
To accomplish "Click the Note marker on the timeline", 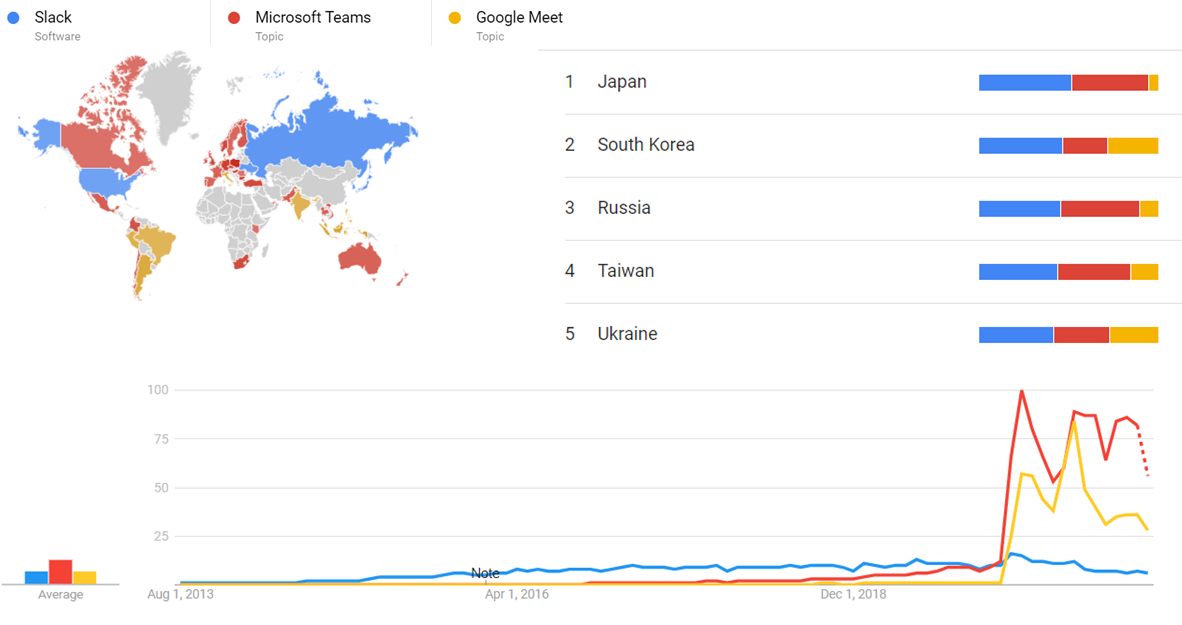I will [485, 573].
